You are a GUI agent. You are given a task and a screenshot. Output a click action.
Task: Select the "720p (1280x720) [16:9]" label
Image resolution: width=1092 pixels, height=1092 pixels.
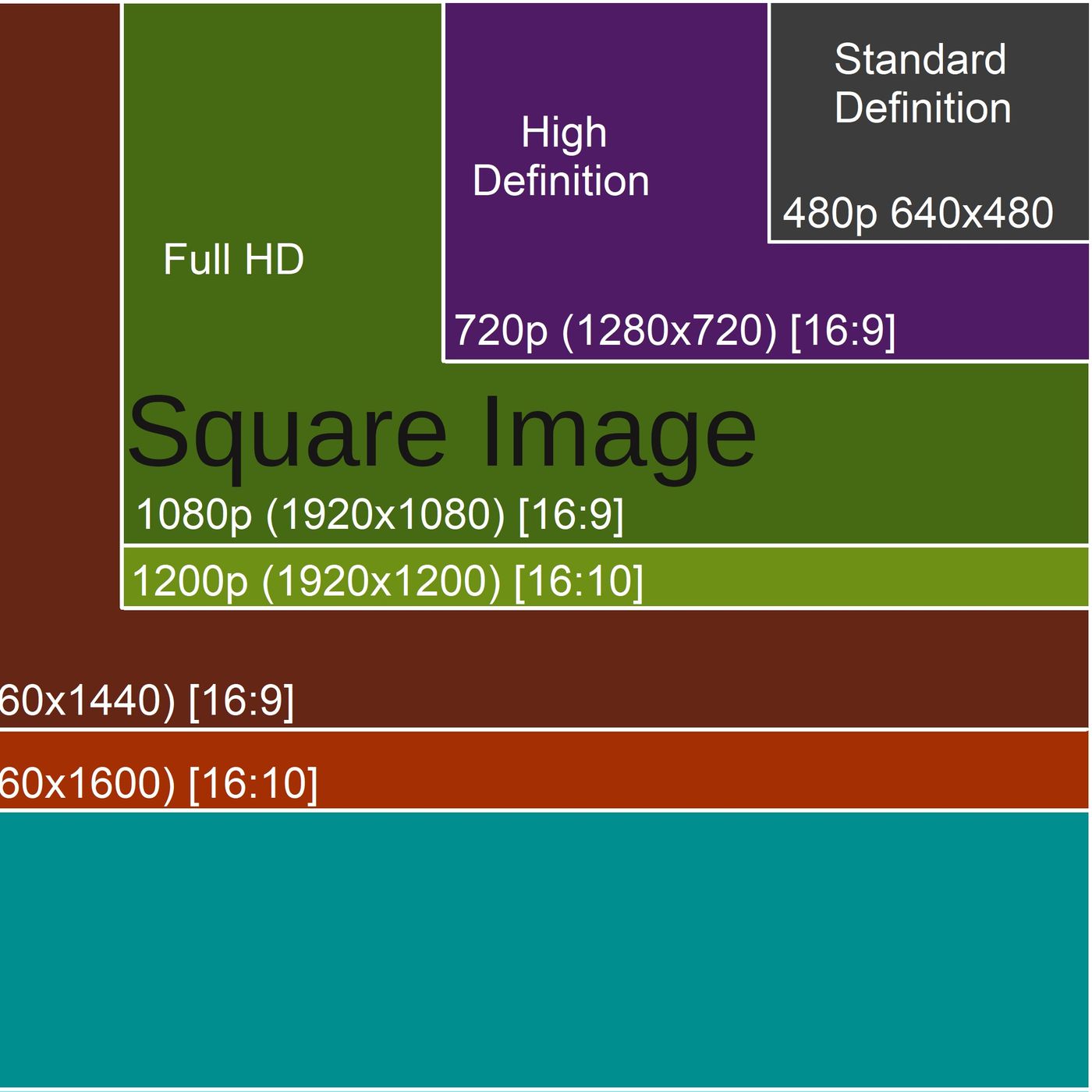click(675, 330)
